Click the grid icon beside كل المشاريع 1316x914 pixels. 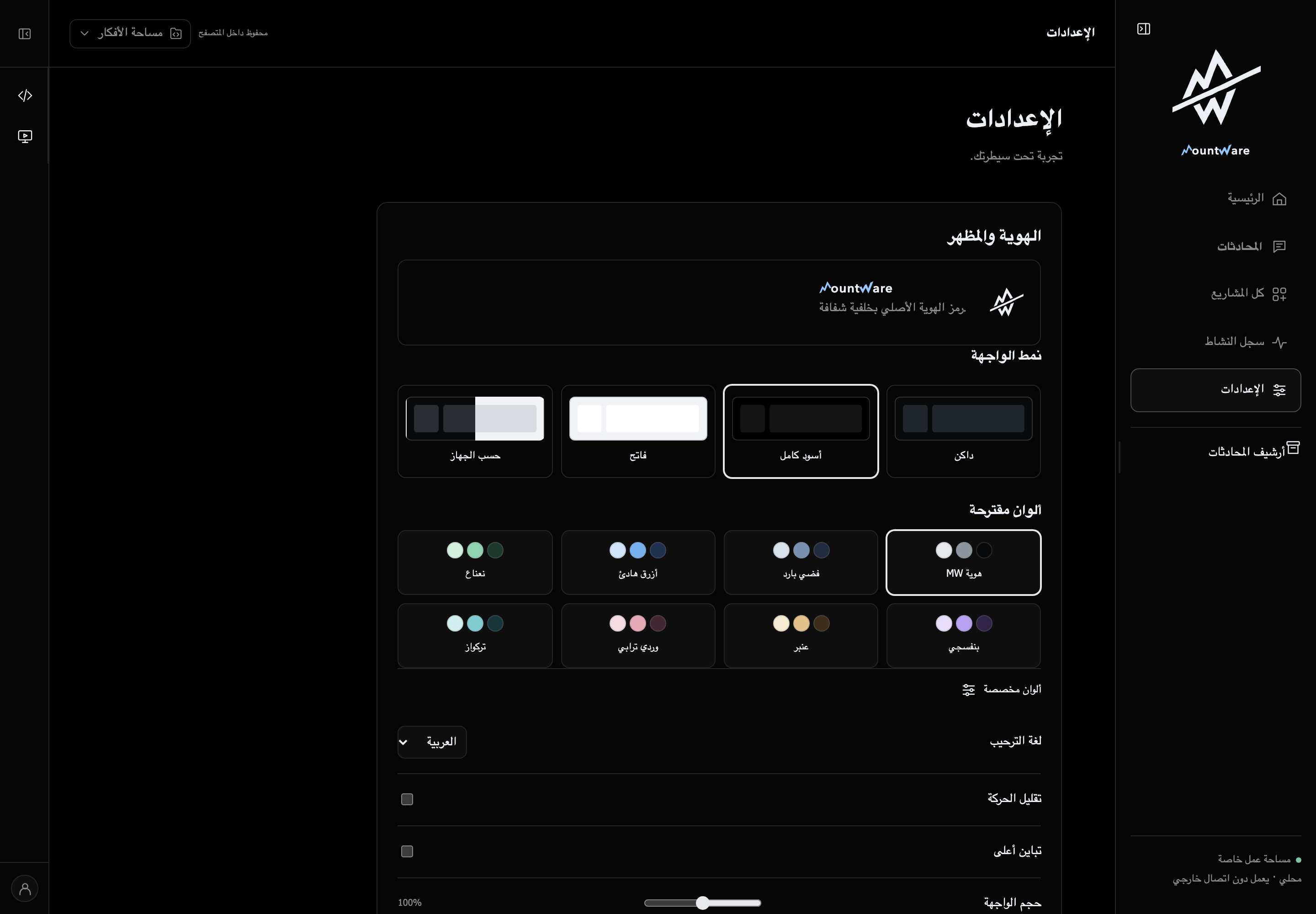coord(1279,294)
